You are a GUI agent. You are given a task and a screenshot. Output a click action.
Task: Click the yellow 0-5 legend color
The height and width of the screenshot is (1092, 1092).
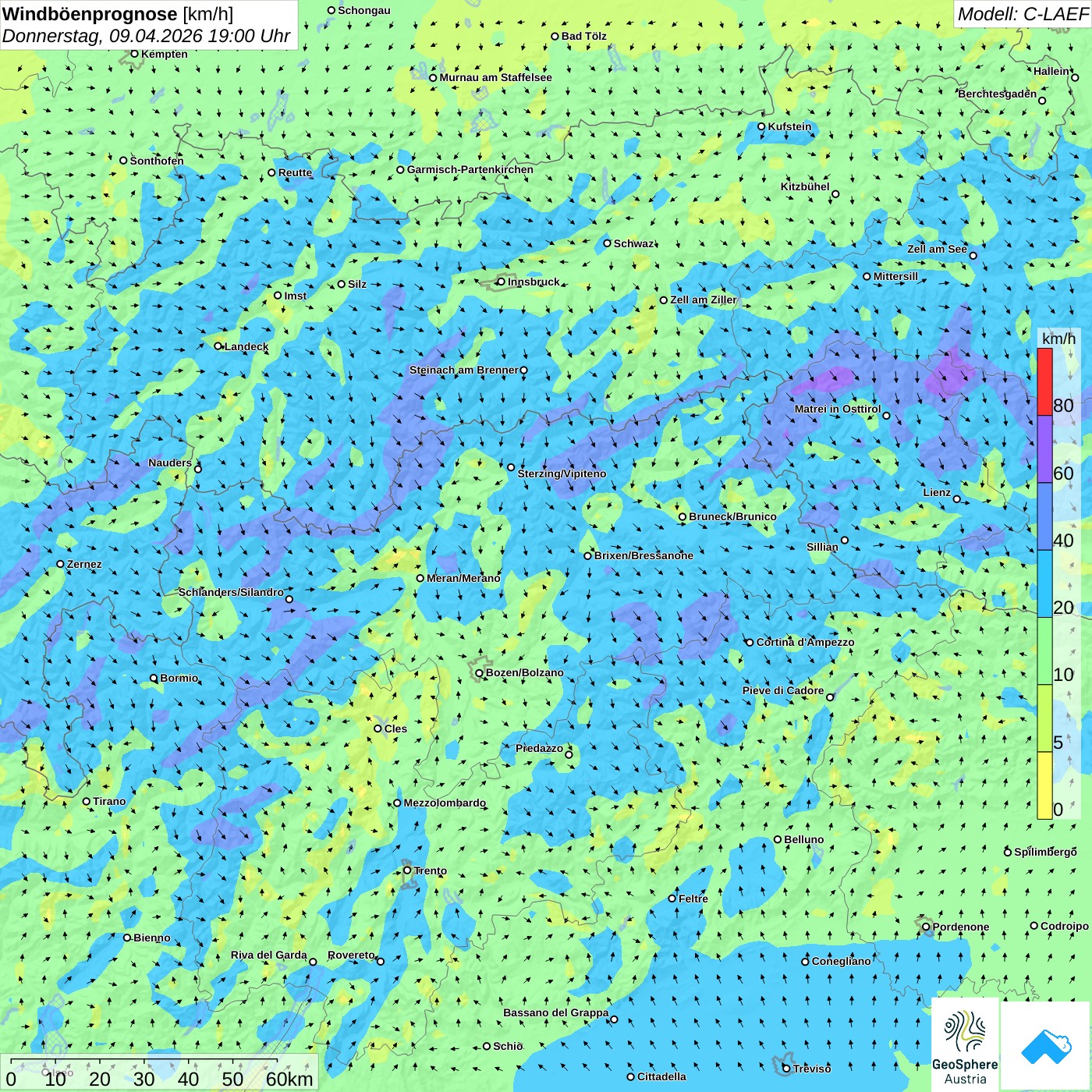(x=1044, y=785)
